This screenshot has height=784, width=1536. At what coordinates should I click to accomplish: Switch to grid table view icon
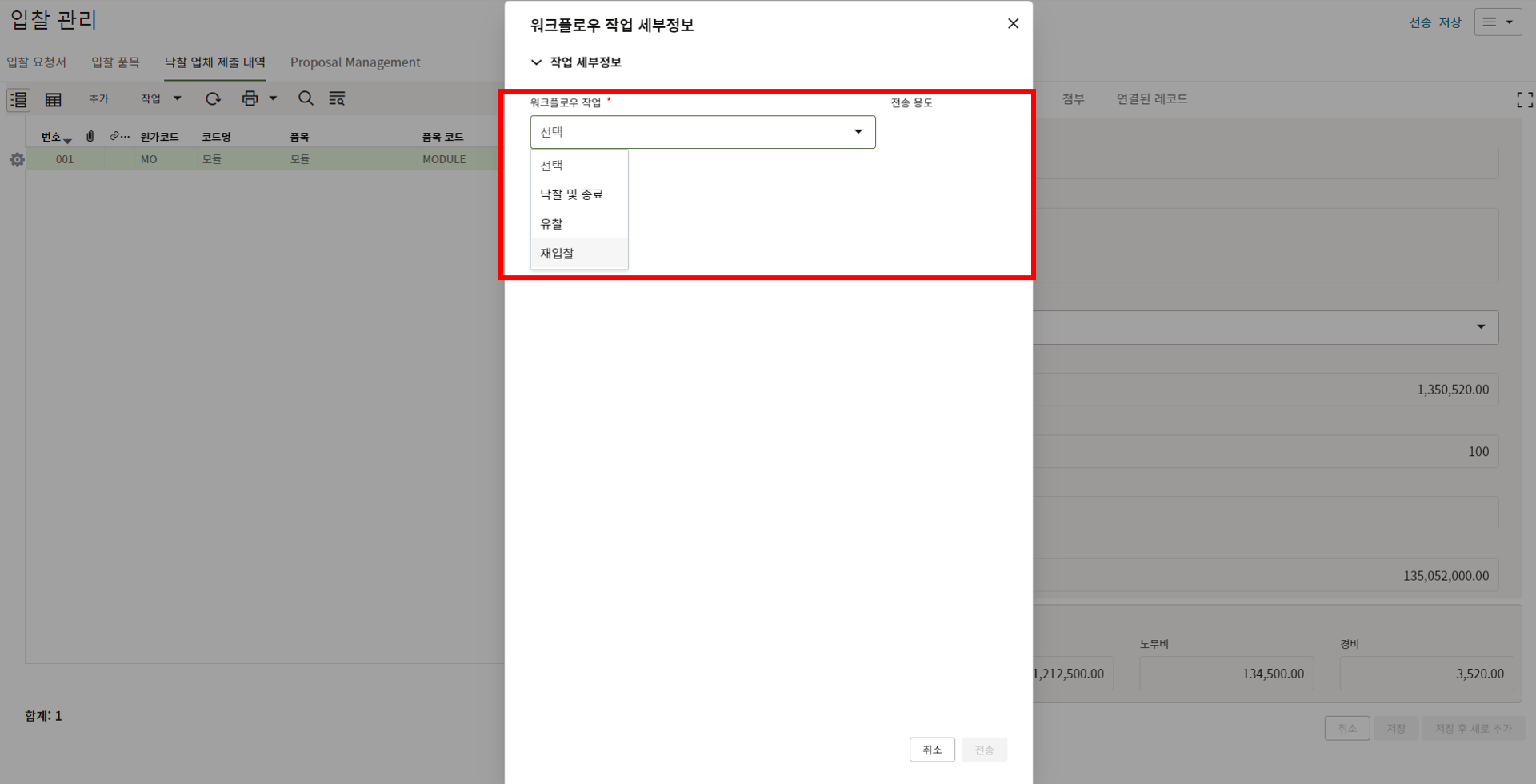(x=54, y=99)
